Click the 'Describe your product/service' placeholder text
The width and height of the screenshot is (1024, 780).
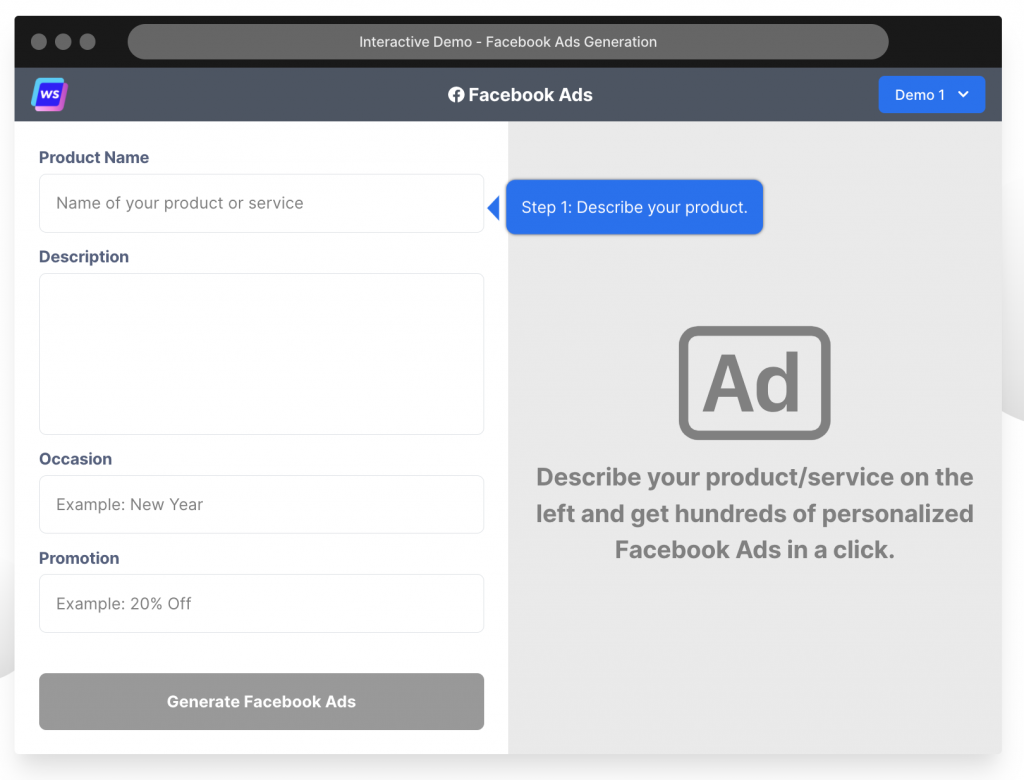[754, 513]
